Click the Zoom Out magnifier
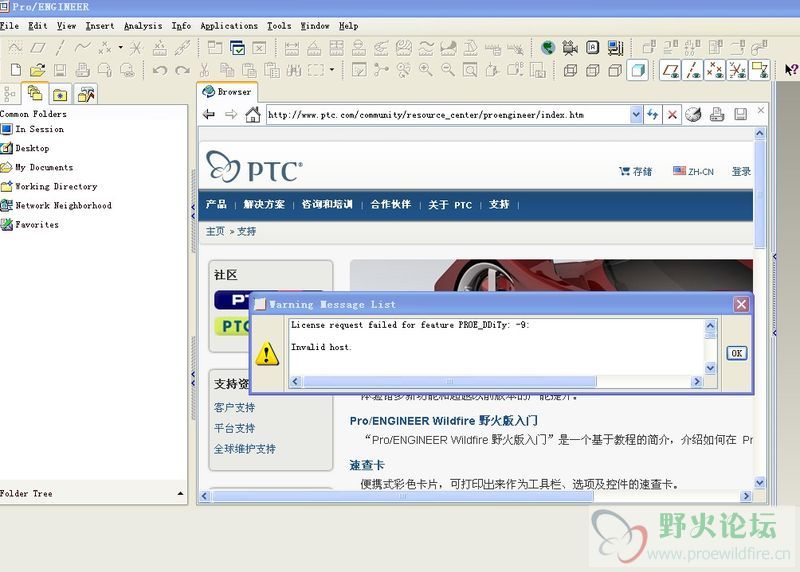Screen dimensions: 800x572 (x=447, y=69)
